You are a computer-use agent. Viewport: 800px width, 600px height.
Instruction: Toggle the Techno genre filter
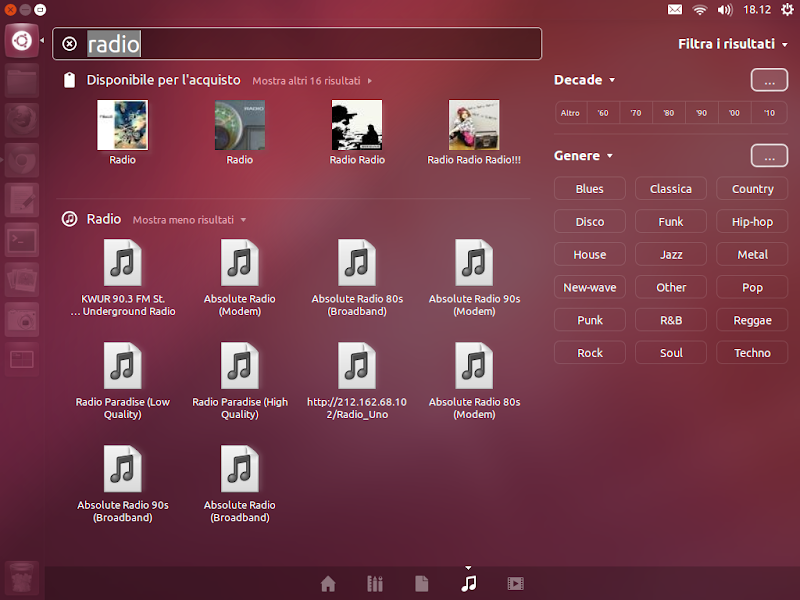point(752,353)
